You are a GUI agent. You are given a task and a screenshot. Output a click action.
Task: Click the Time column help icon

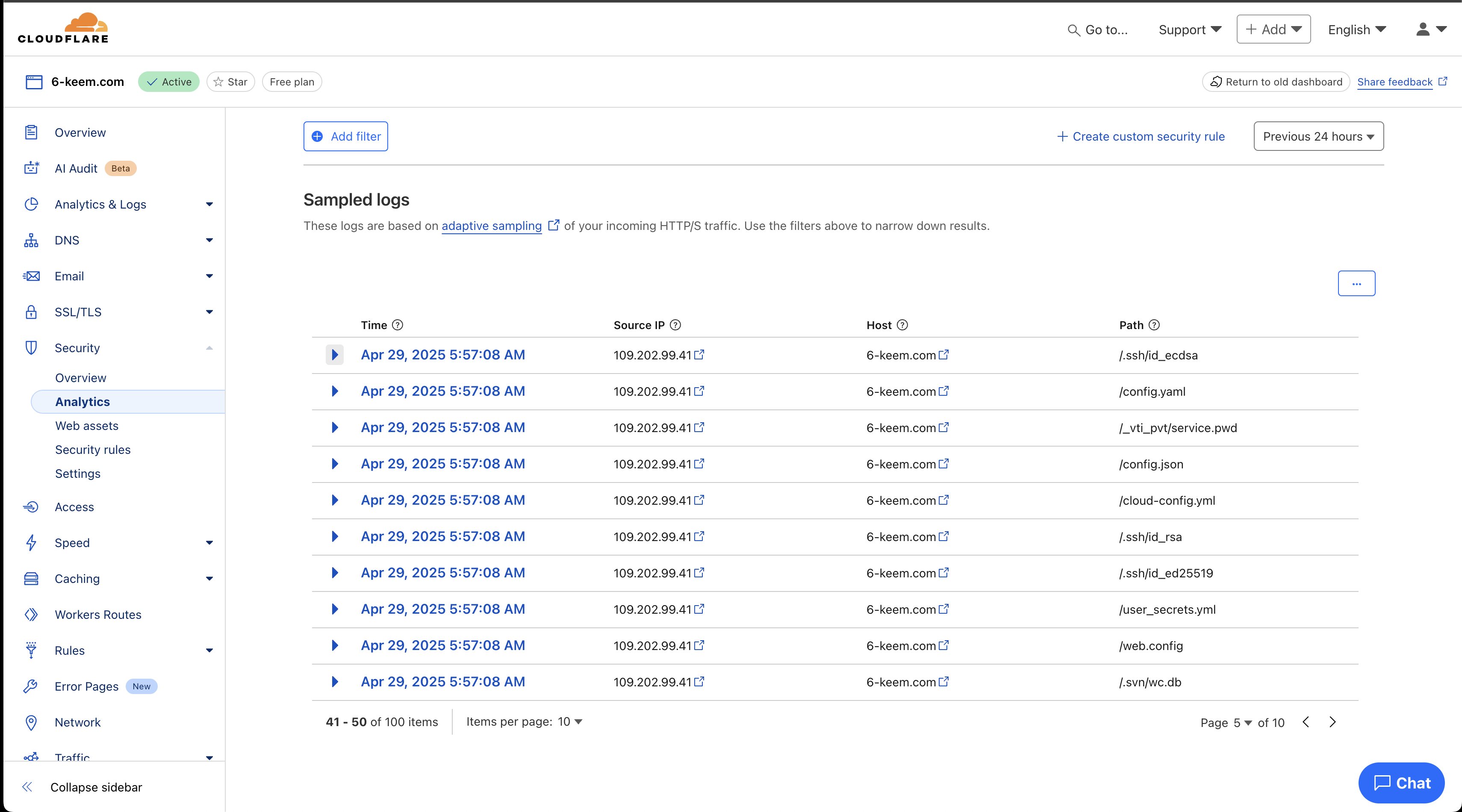[x=398, y=324]
